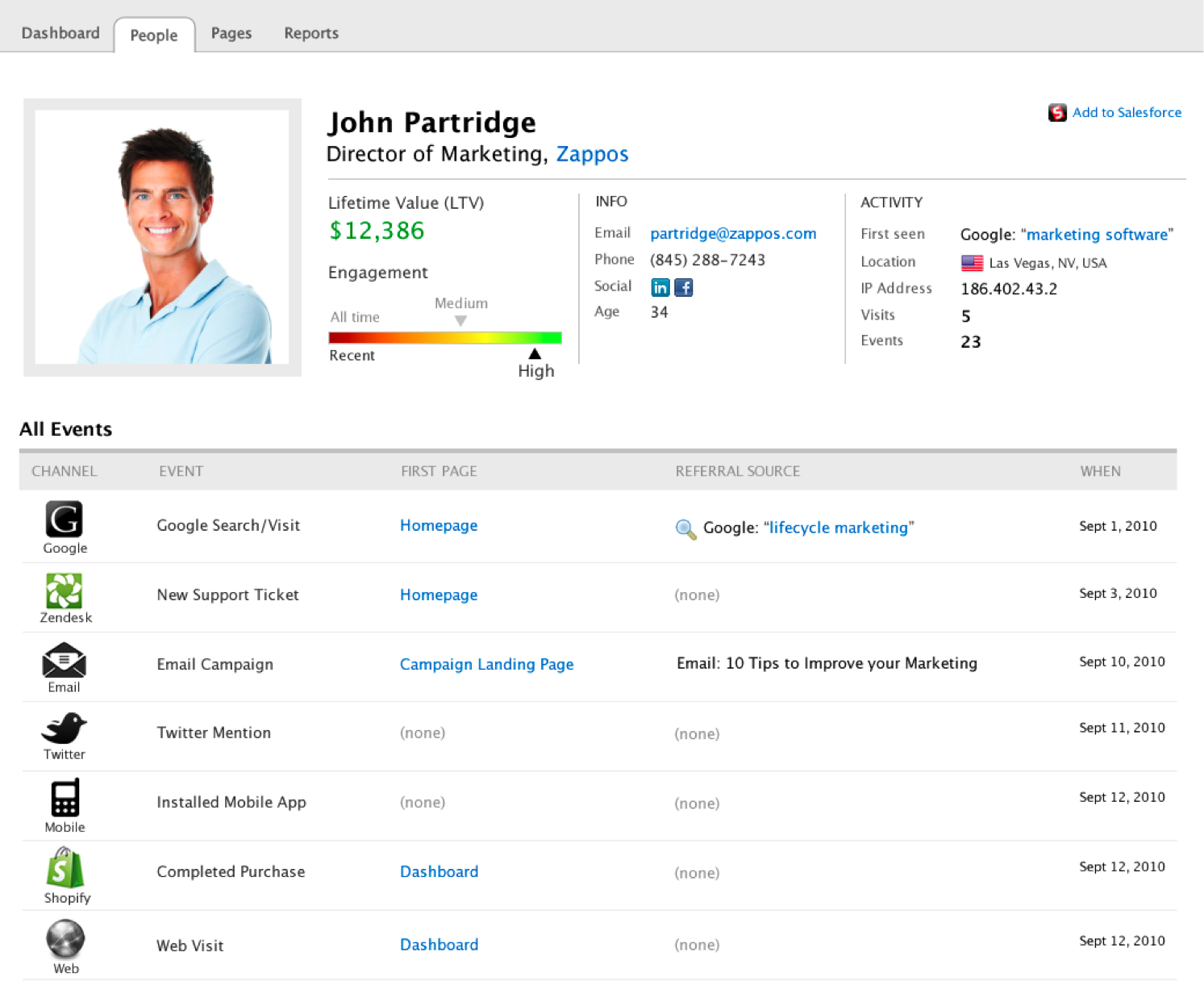Open John's LinkedIn profile icon
Screen dimensions: 1204x981
(660, 287)
